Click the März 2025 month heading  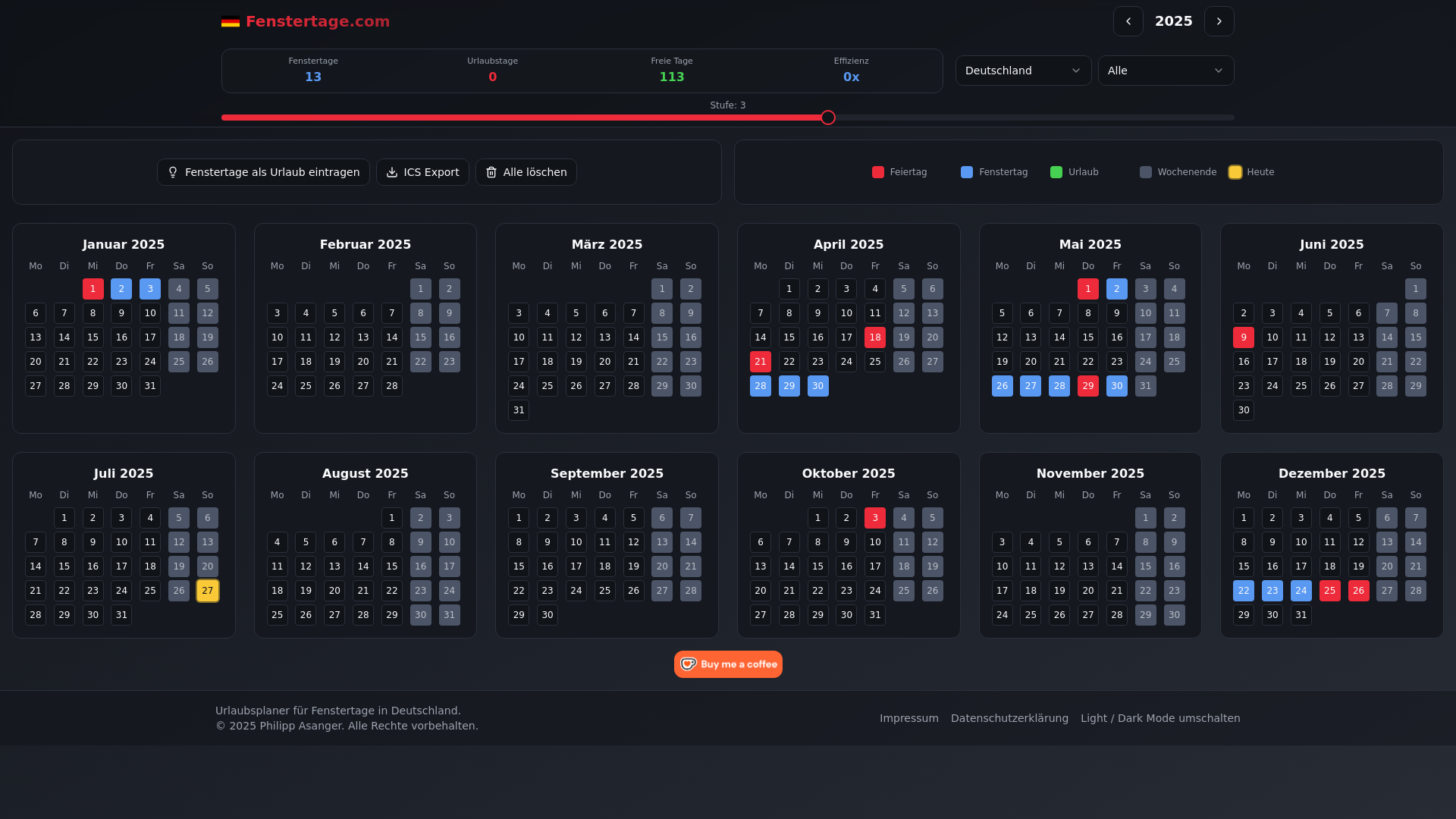click(x=607, y=244)
